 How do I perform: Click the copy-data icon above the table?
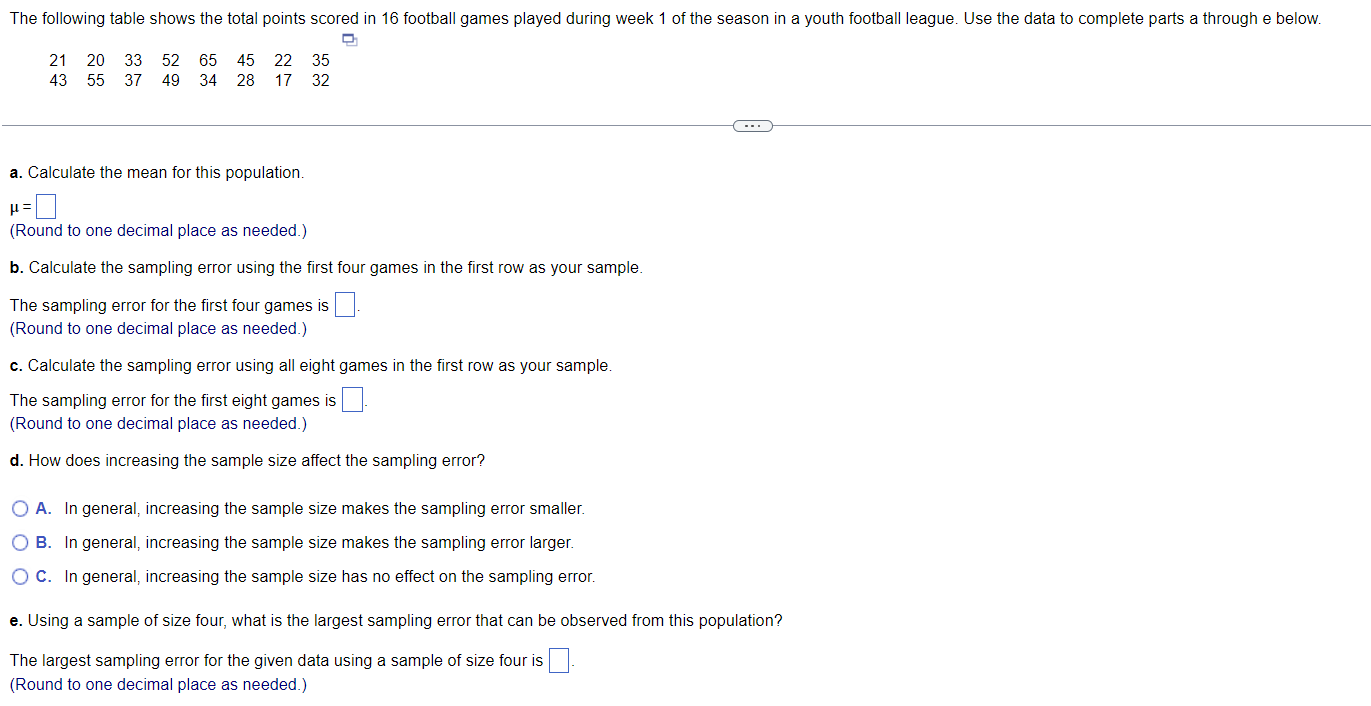(348, 40)
